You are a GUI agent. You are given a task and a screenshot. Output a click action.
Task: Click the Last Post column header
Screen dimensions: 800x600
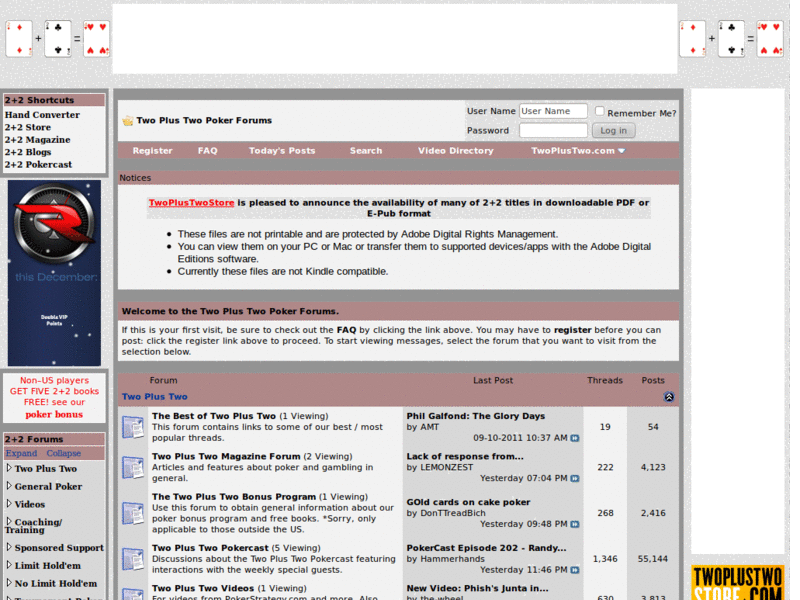click(493, 381)
